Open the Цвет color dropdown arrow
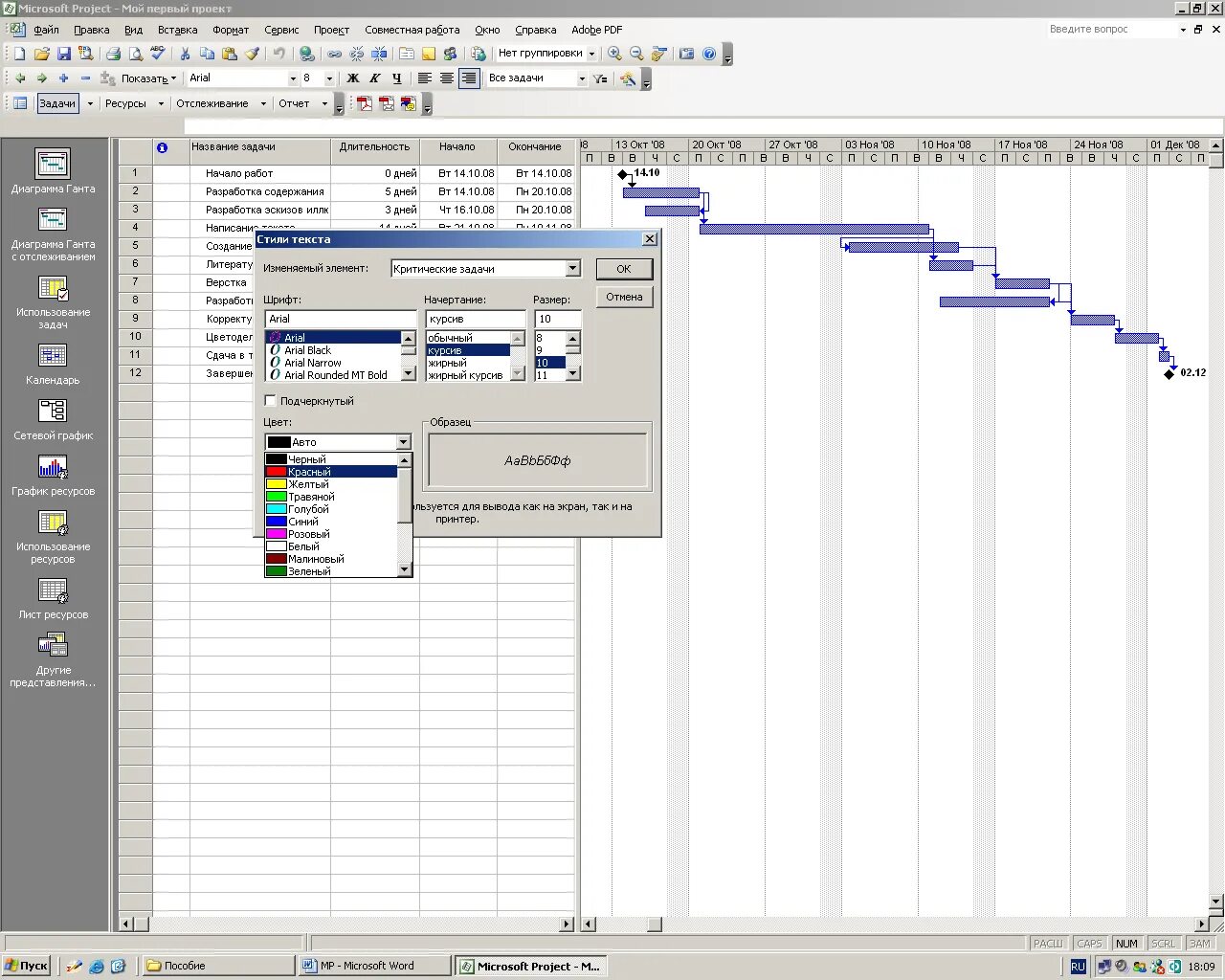Image resolution: width=1225 pixels, height=980 pixels. pyautogui.click(x=403, y=442)
